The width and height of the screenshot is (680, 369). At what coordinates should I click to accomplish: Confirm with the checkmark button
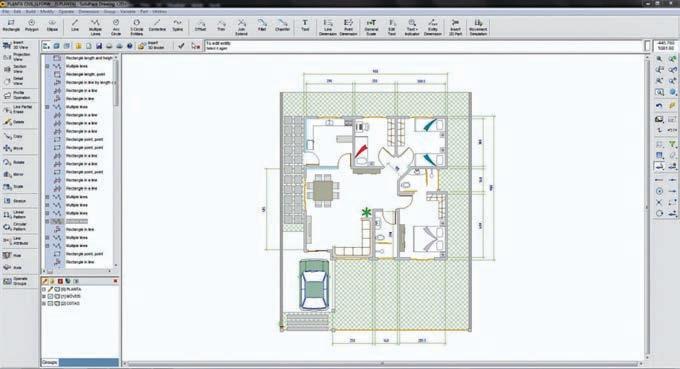click(181, 46)
